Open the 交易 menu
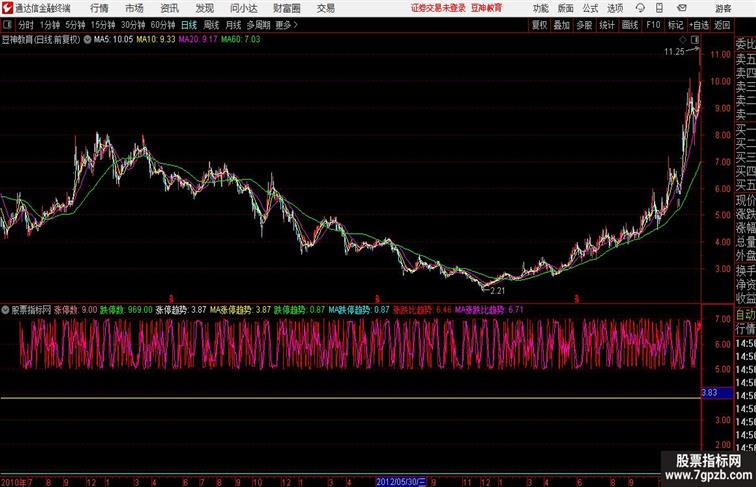 325,8
